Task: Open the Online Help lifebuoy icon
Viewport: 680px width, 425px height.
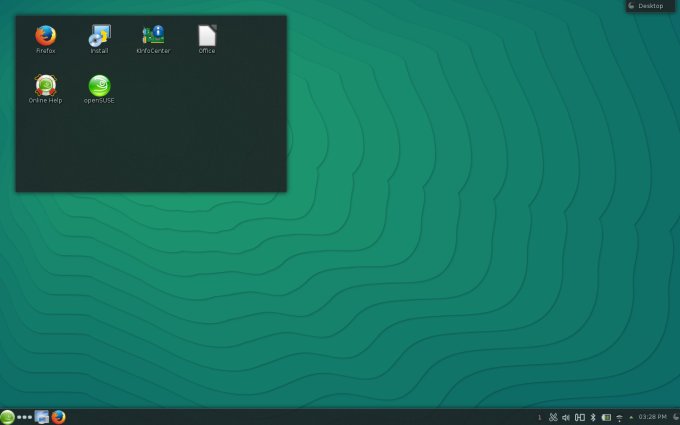Action: 46,85
